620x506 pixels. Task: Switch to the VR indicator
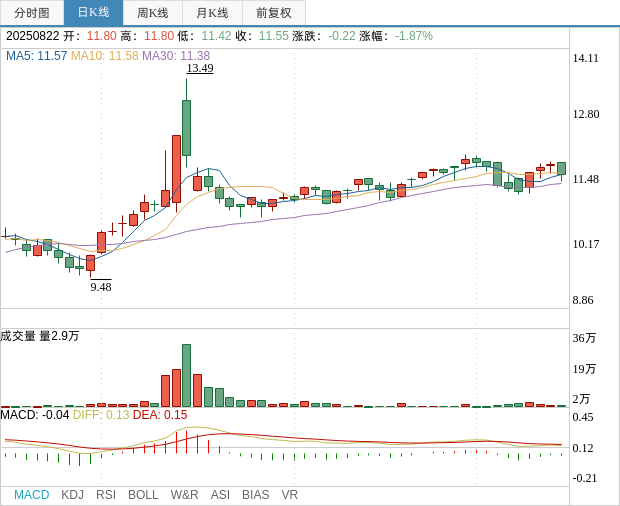point(289,495)
